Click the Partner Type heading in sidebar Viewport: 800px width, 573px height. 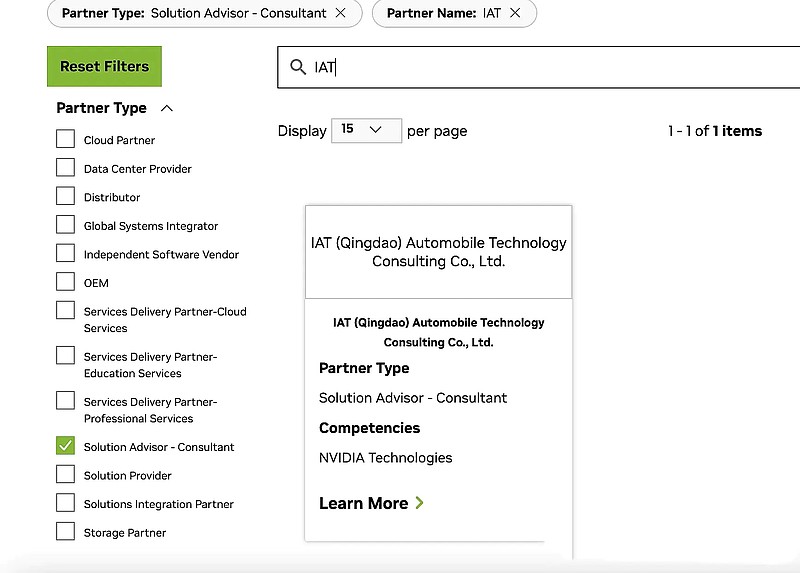tap(101, 108)
